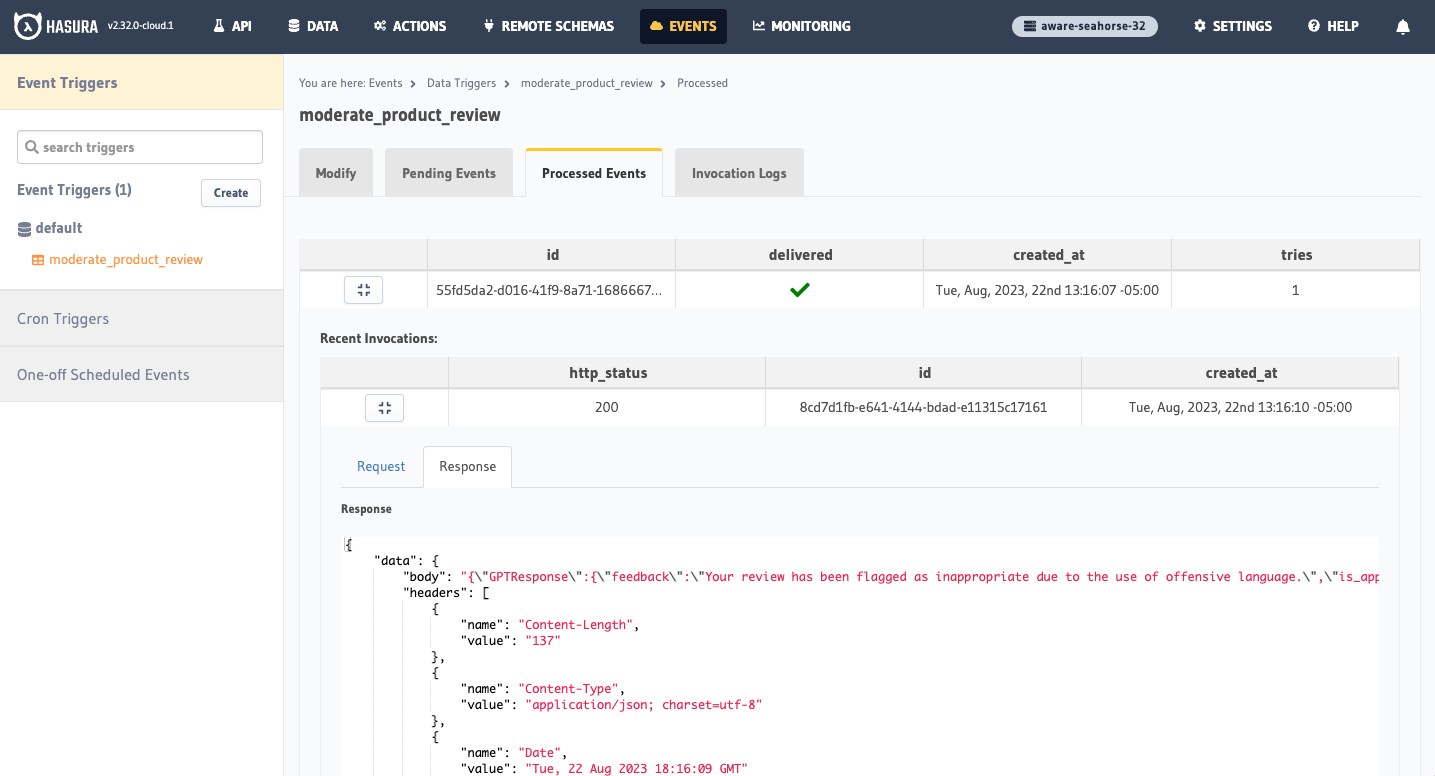Switch to the Request tab
The width and height of the screenshot is (1435, 776).
tap(380, 466)
